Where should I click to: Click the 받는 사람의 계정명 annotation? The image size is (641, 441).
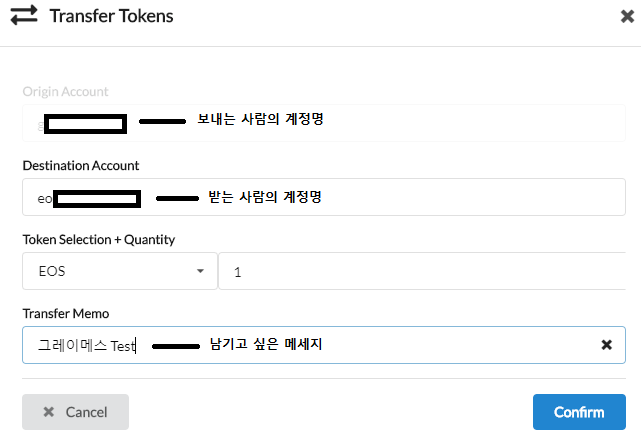click(x=265, y=197)
